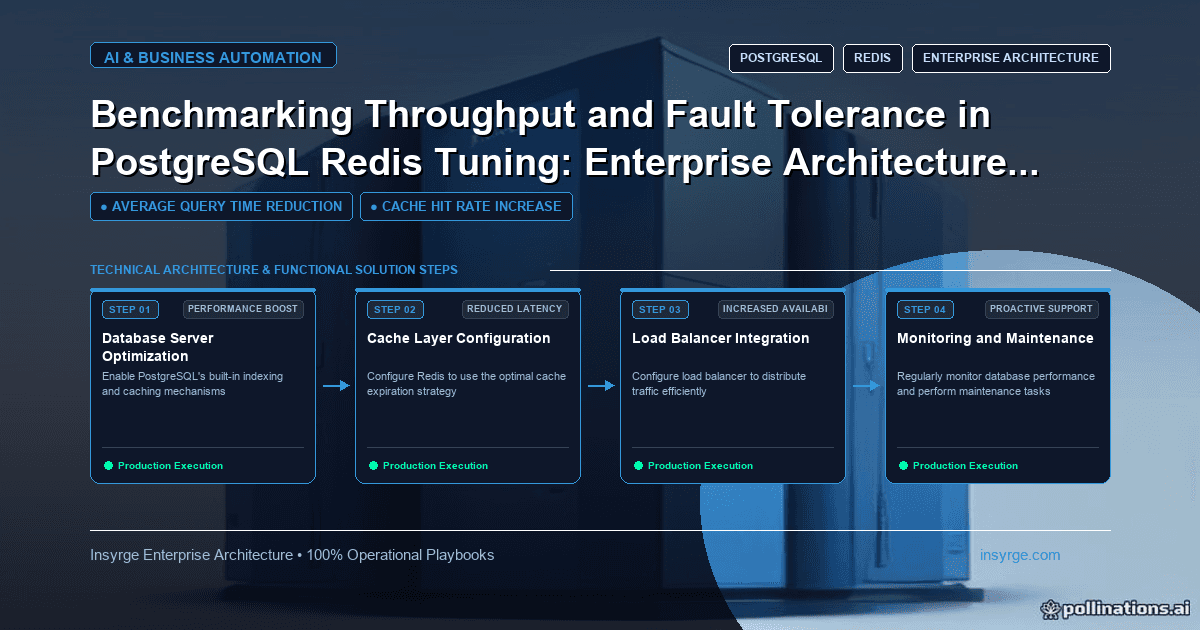This screenshot has height=630, width=1200.
Task: Click the STEP 03 badge
Action: coord(661,310)
